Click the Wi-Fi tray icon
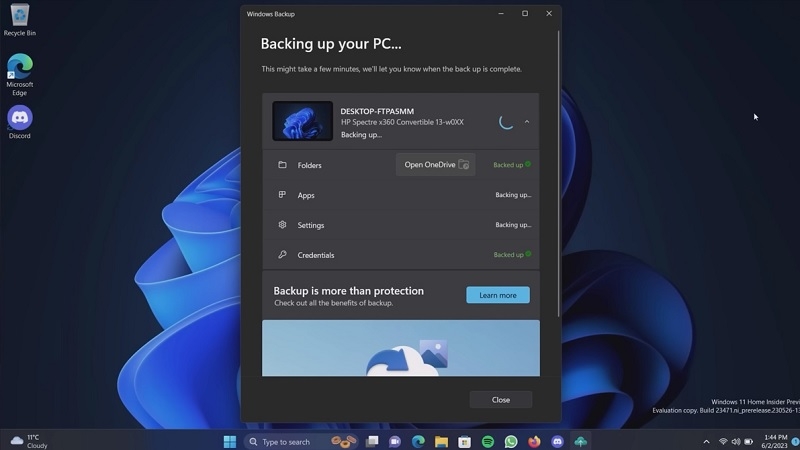 [x=723, y=442]
